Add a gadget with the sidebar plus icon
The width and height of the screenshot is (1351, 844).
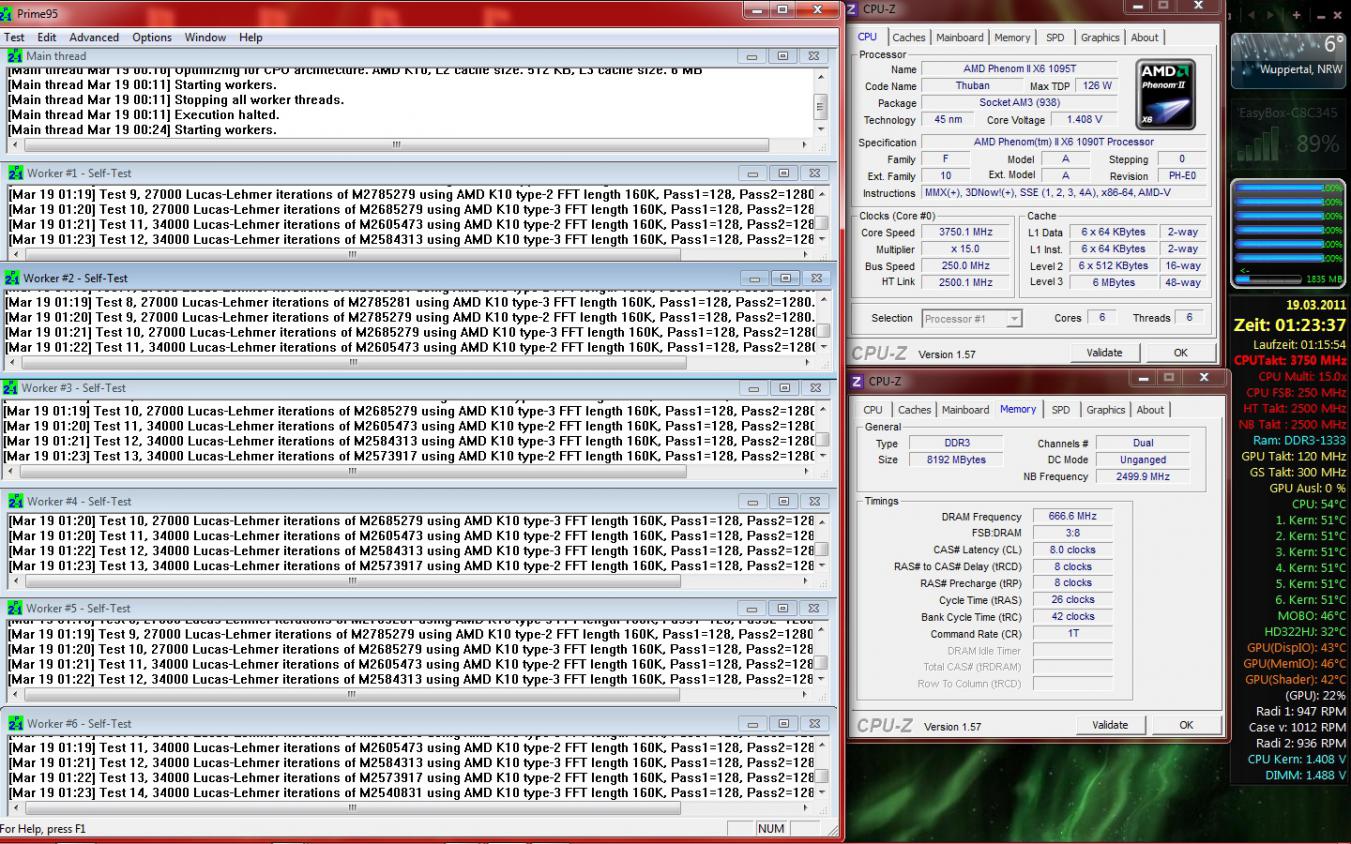point(1296,16)
